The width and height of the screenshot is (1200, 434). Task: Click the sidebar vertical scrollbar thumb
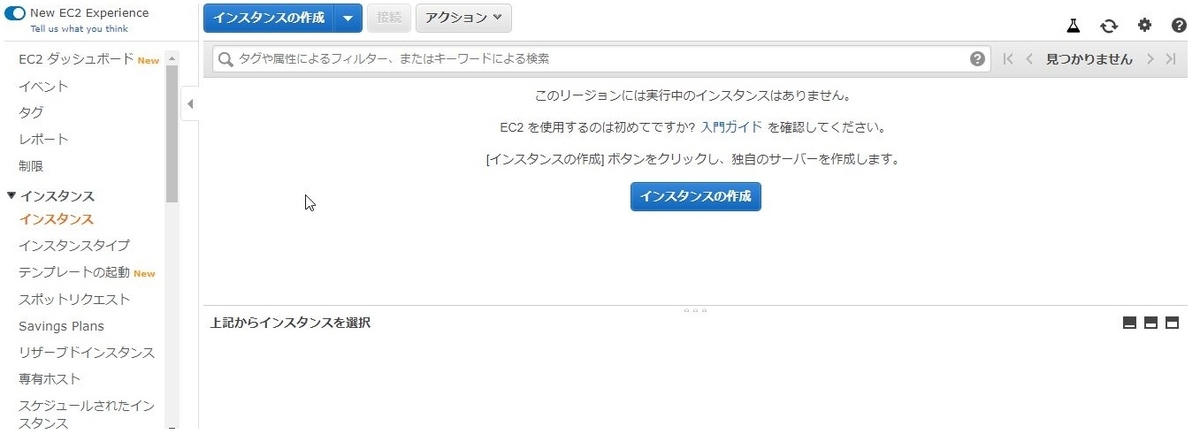[172, 134]
